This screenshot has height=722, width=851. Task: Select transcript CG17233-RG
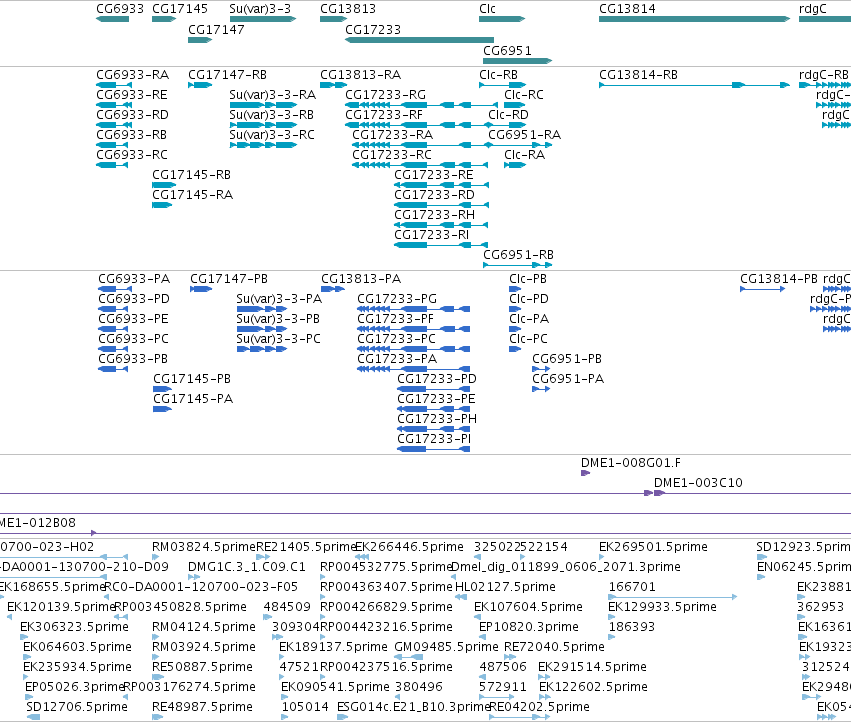coord(385,95)
